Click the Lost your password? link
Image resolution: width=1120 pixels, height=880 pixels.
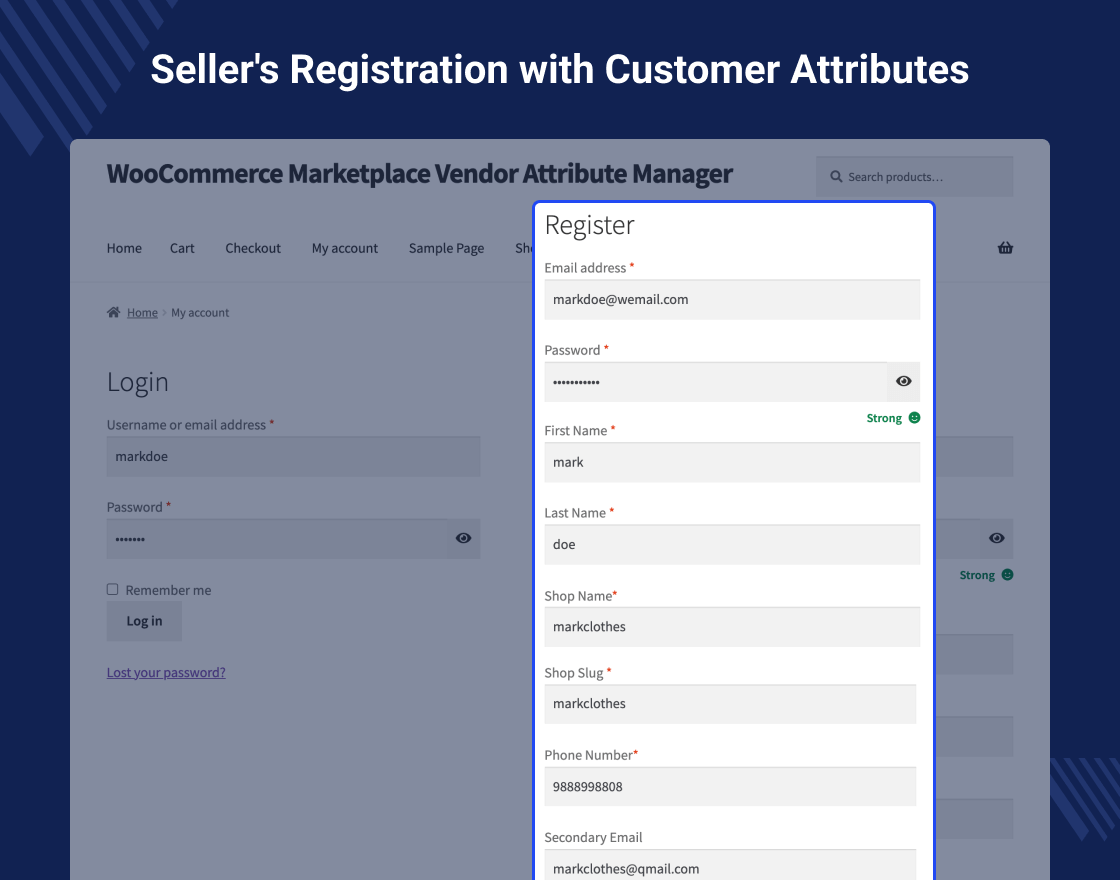coord(166,672)
